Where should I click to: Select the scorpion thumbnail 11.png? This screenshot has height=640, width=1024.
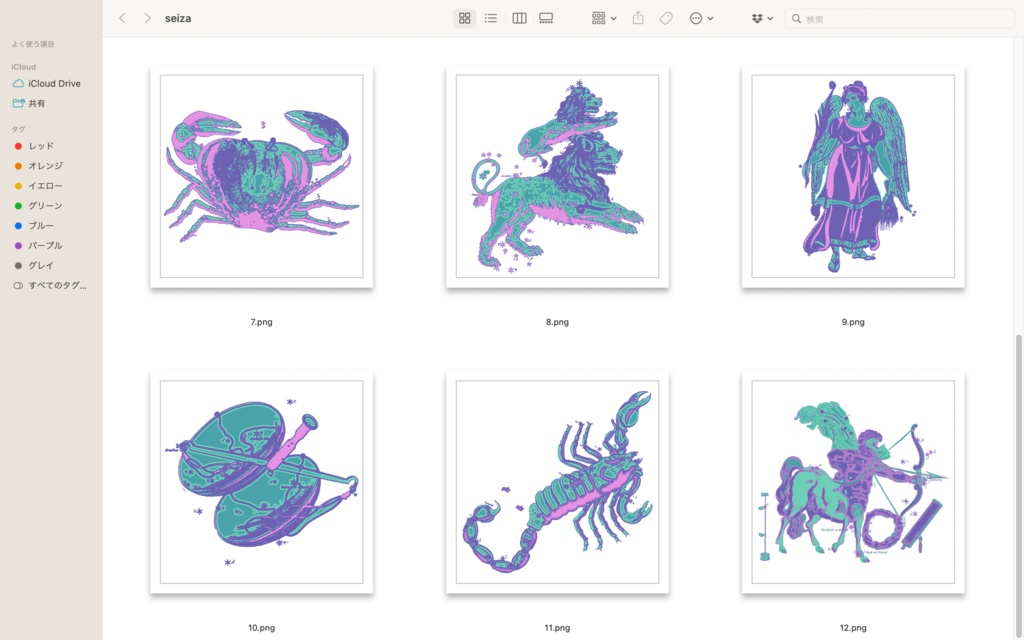(x=557, y=482)
